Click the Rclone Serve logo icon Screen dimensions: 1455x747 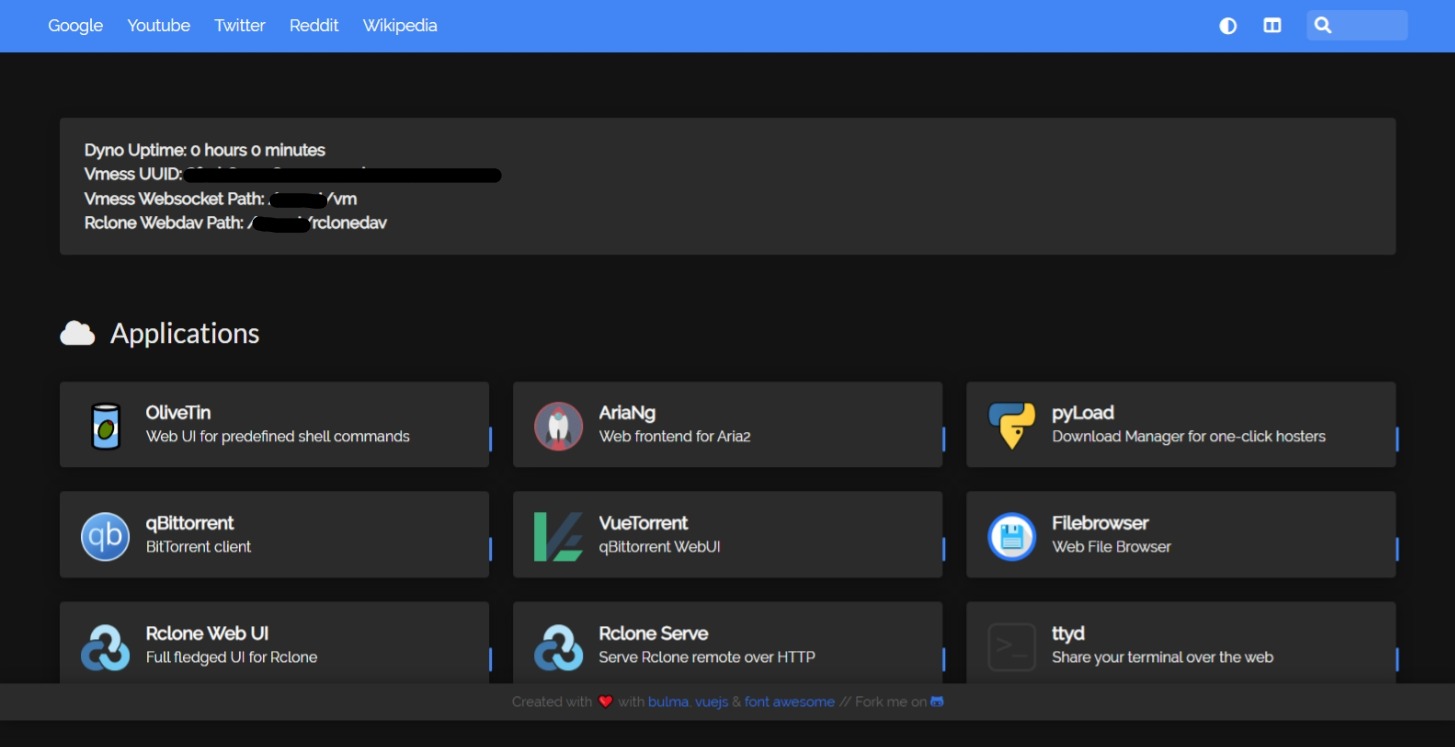558,647
